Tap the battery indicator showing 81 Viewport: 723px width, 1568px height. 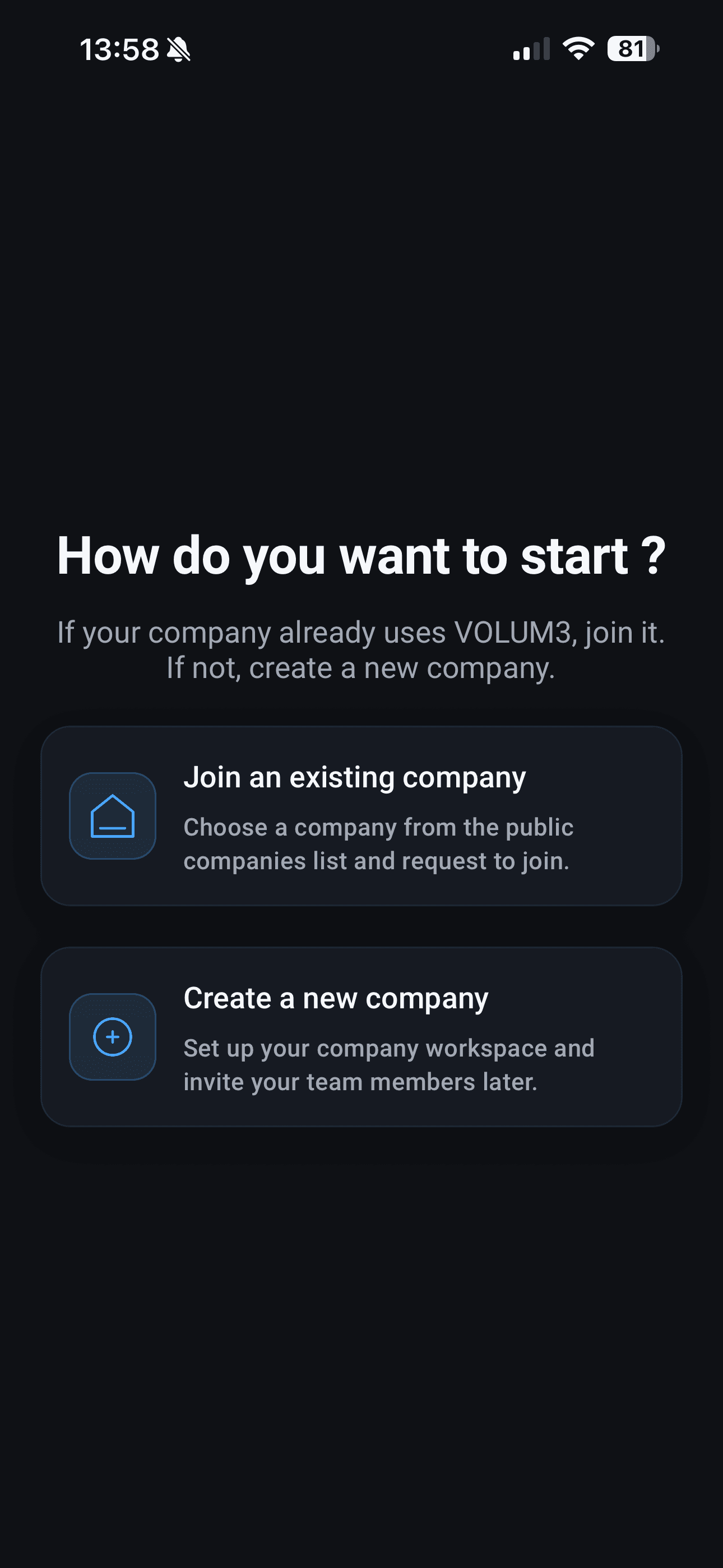tap(633, 49)
